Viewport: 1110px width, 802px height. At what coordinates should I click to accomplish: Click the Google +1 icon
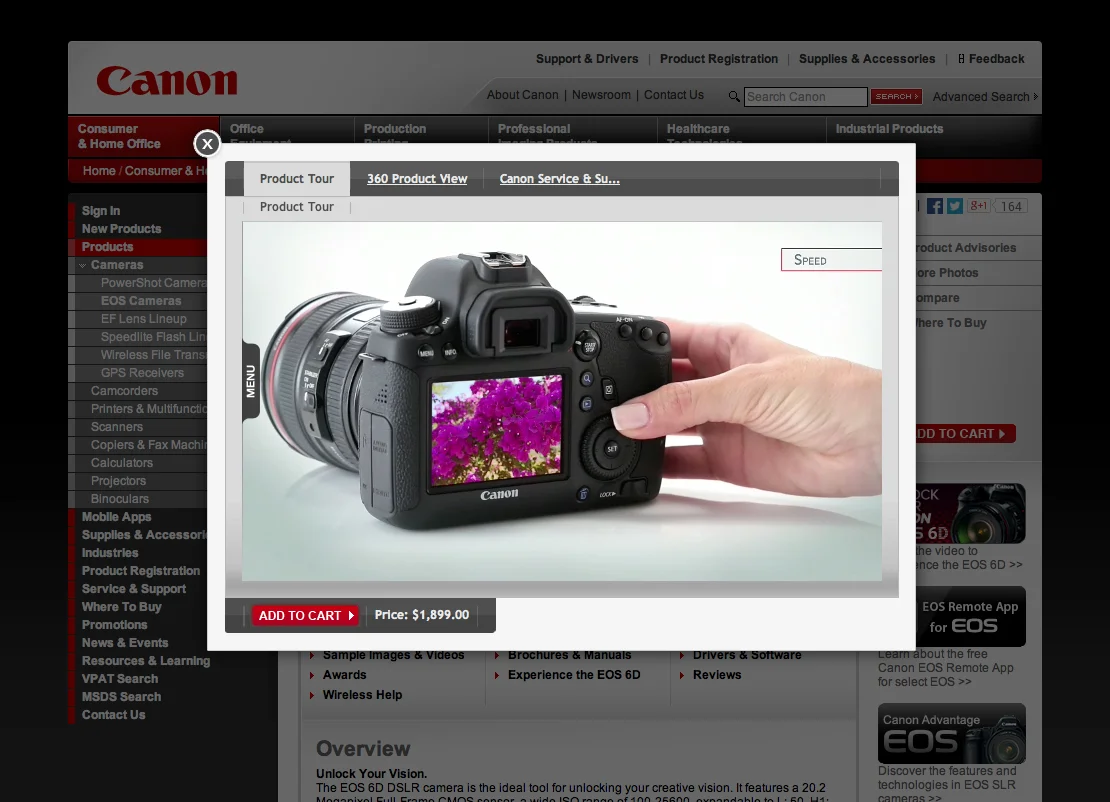point(978,206)
